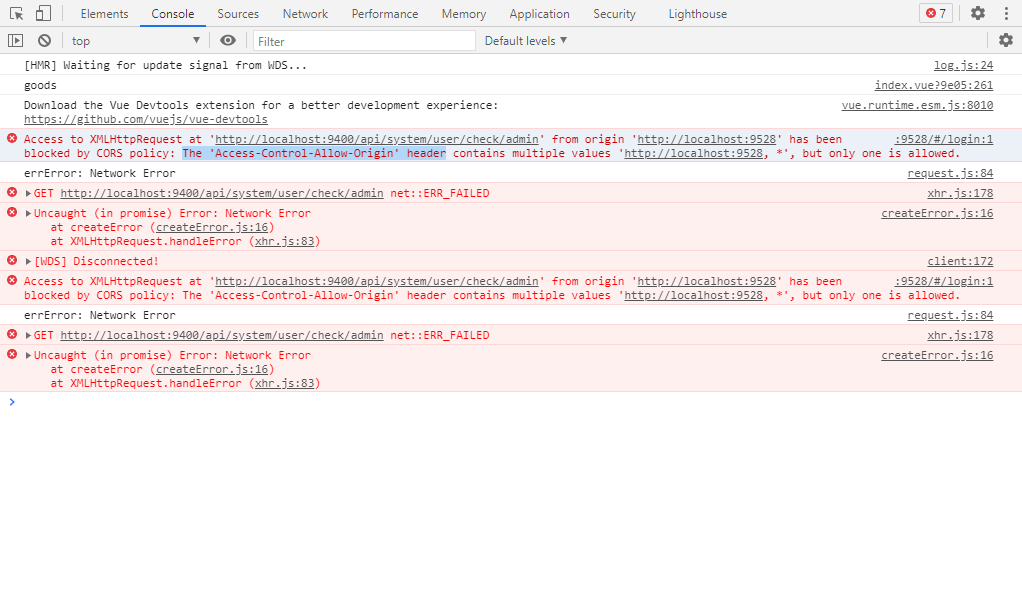Open the first xhr.js:178 source link
The height and width of the screenshot is (601, 1022).
(960, 194)
